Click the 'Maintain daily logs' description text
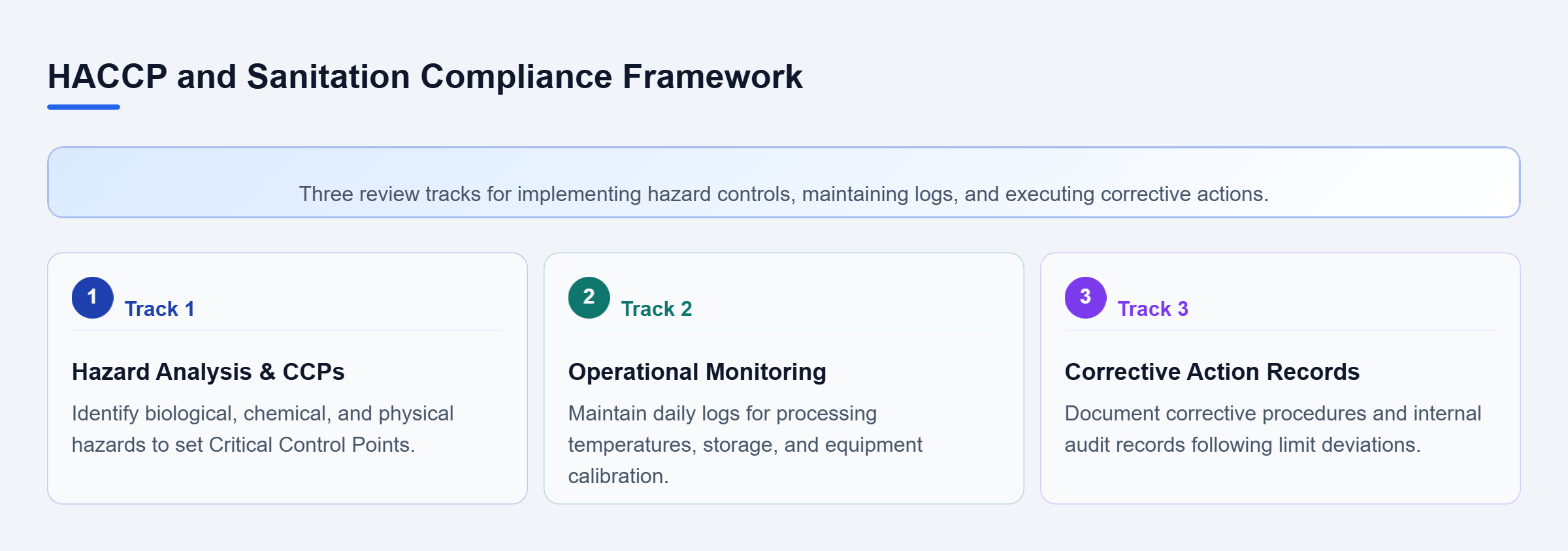The width and height of the screenshot is (1568, 551). (745, 445)
